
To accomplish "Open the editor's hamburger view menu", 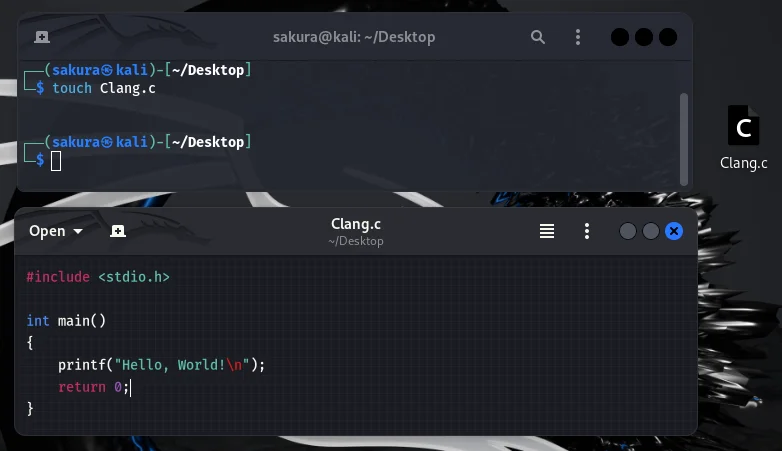I will pos(547,231).
